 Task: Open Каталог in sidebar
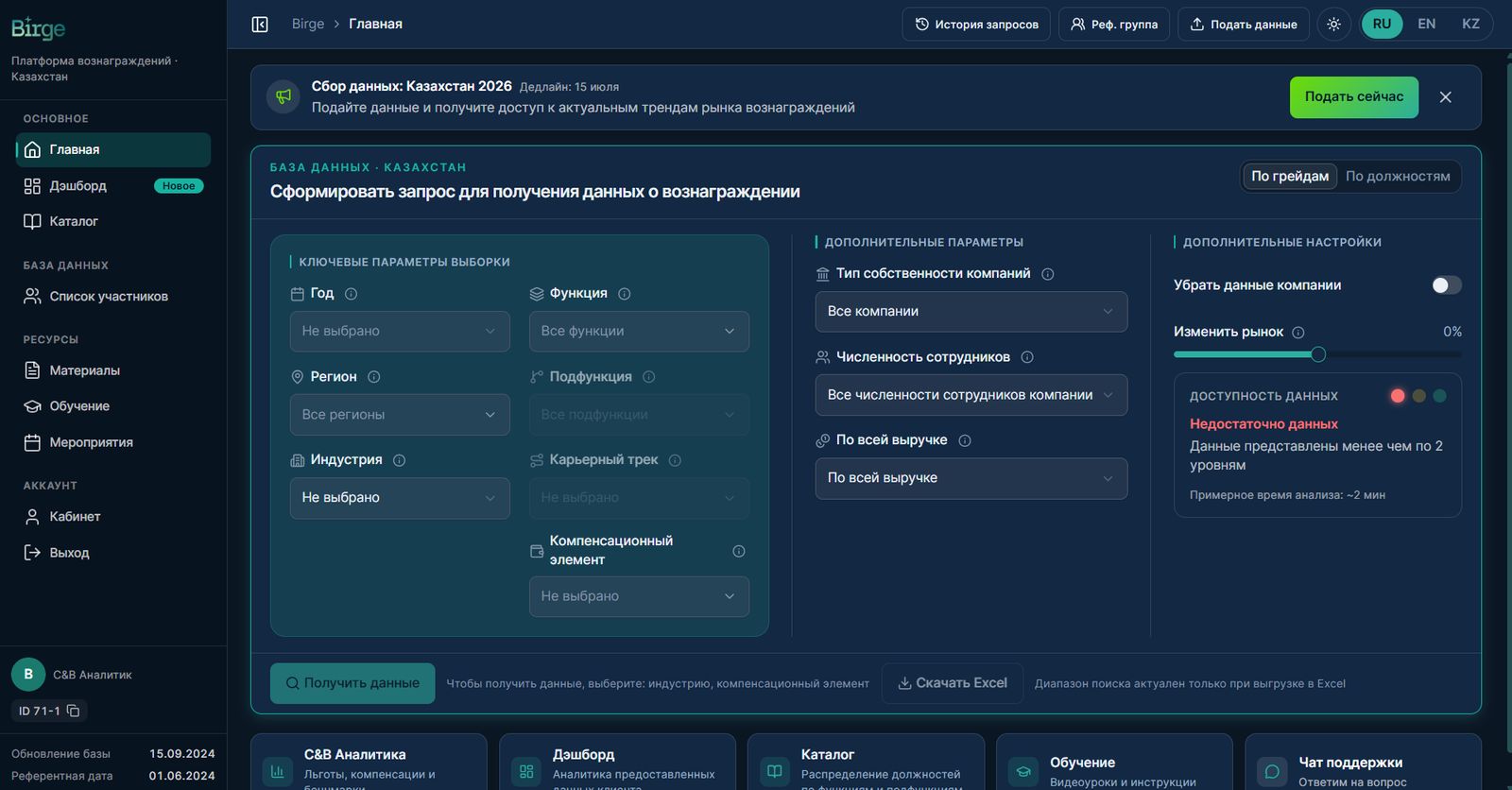[x=113, y=222]
